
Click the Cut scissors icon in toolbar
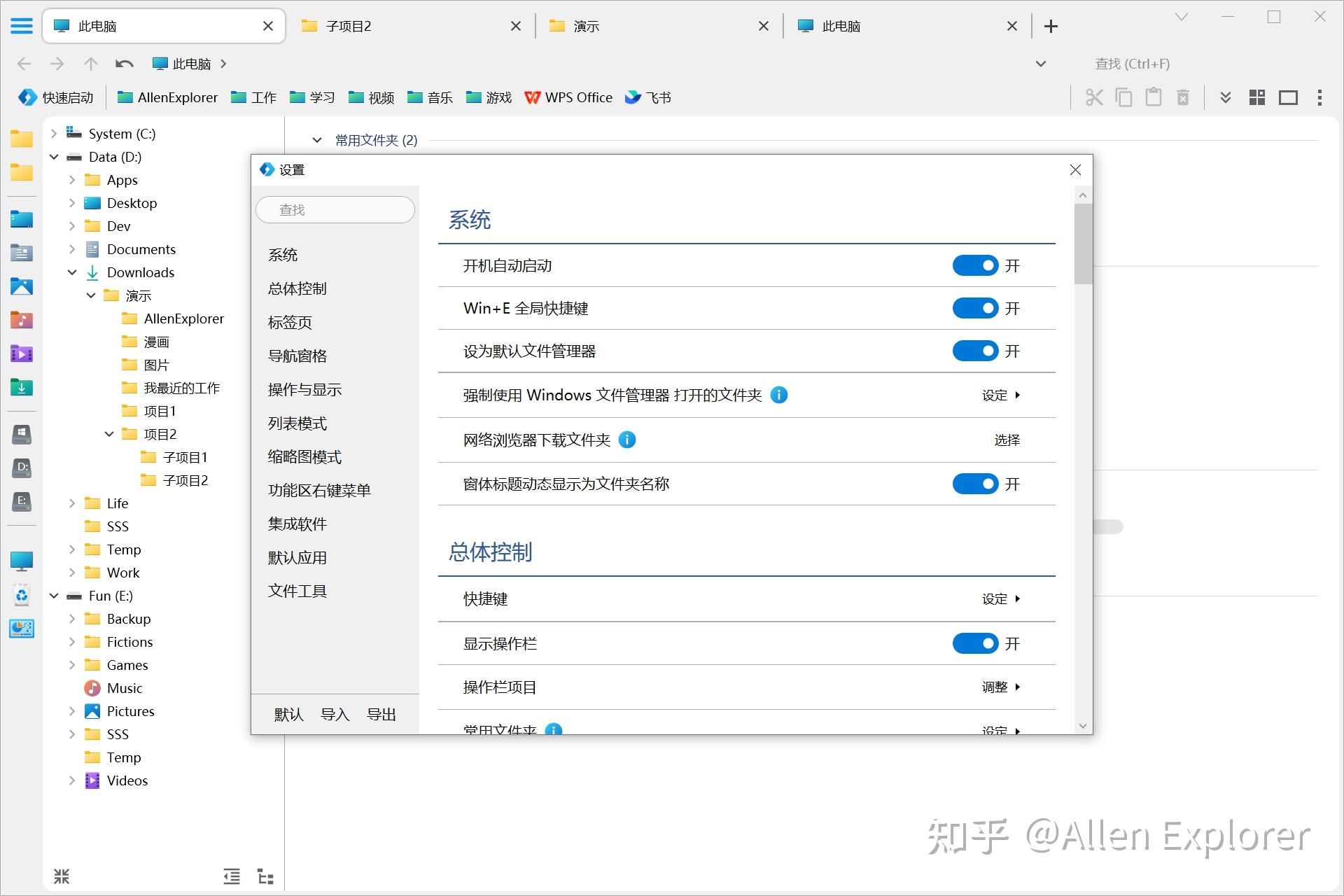click(1095, 97)
